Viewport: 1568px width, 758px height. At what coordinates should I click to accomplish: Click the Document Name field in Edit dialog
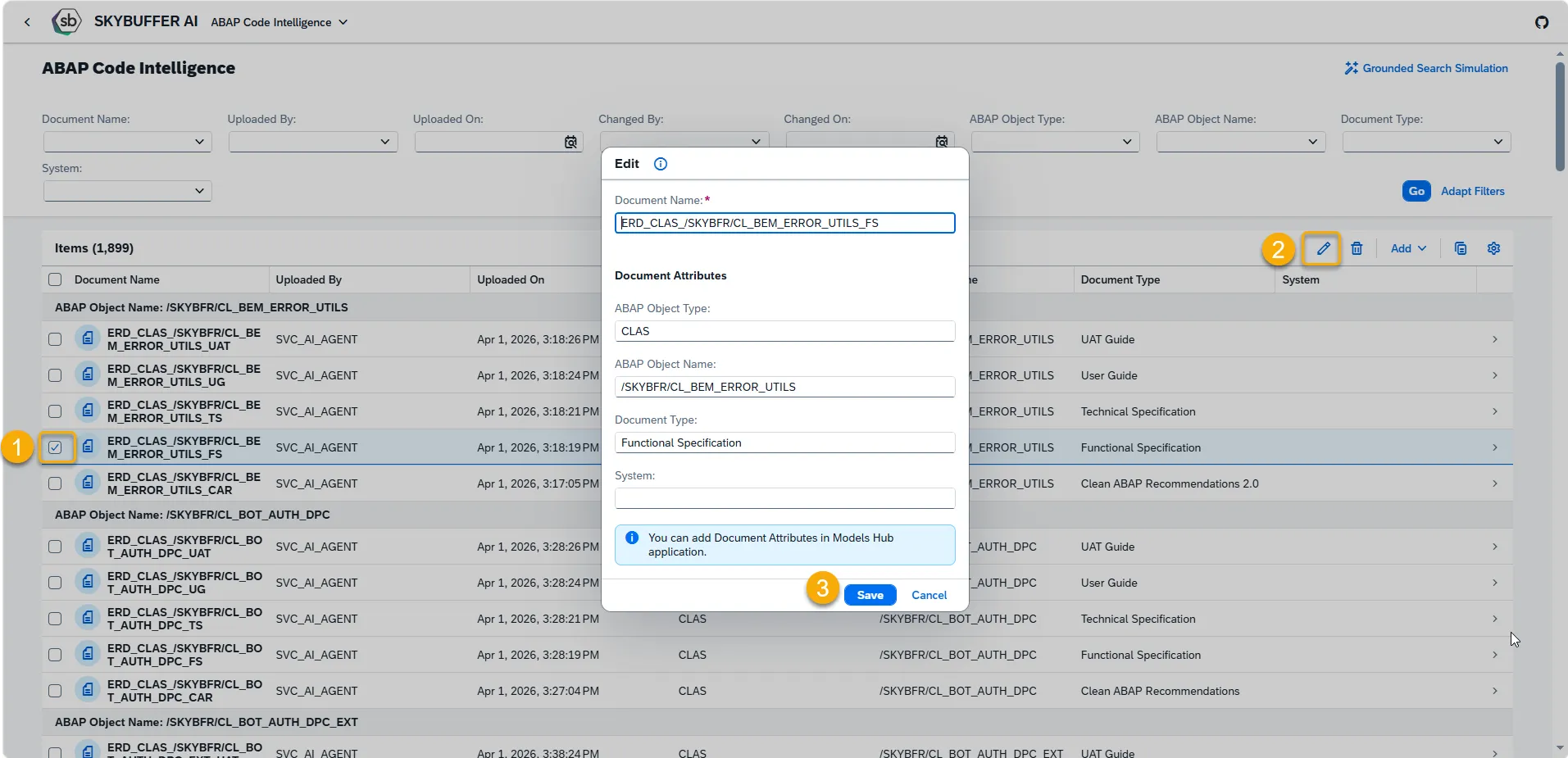pyautogui.click(x=784, y=223)
